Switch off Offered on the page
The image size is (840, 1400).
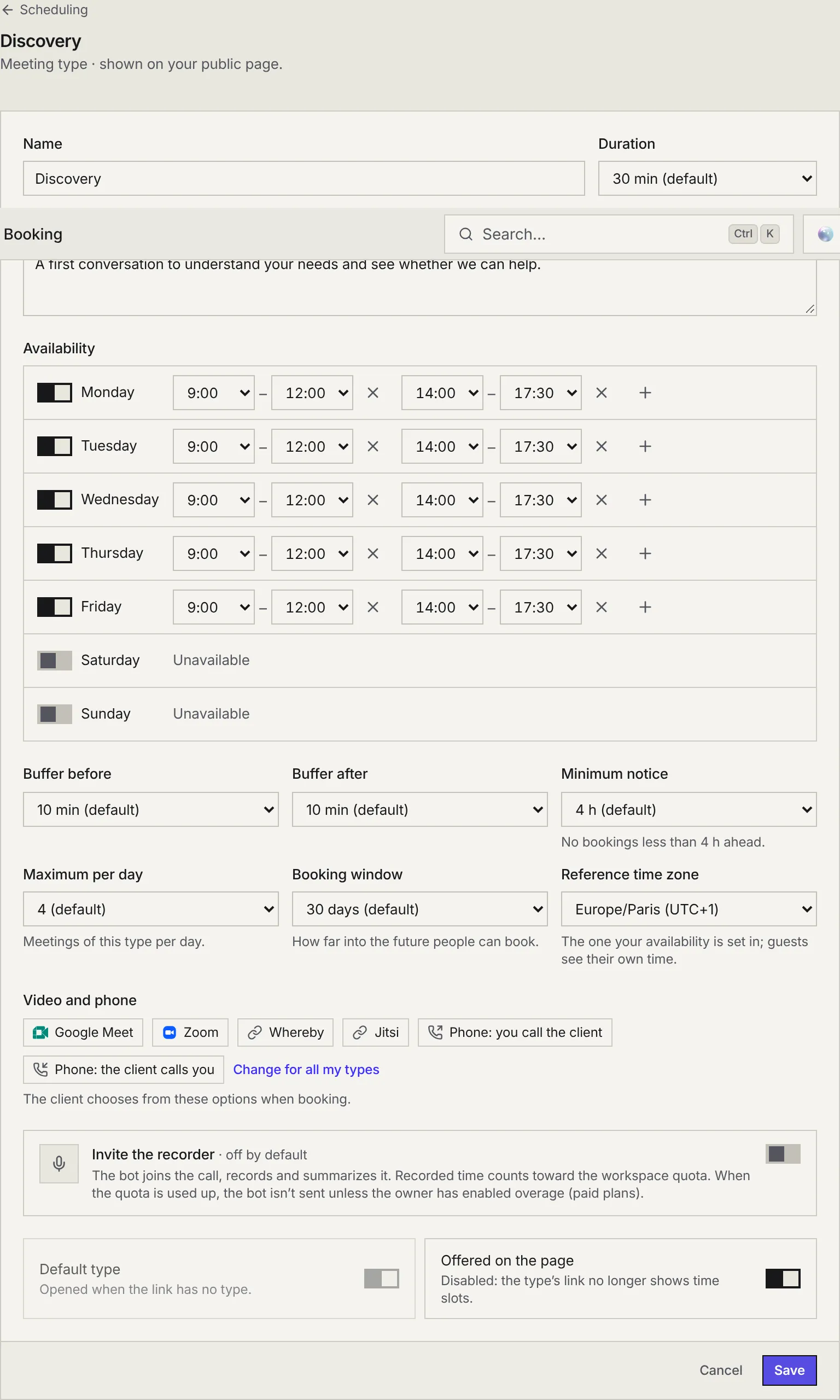point(783,1279)
